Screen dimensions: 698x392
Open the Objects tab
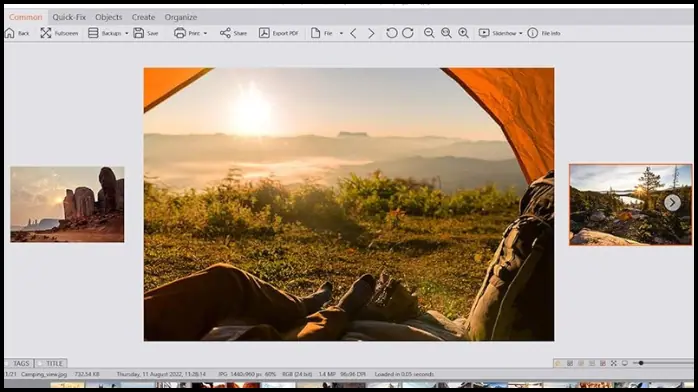(109, 17)
